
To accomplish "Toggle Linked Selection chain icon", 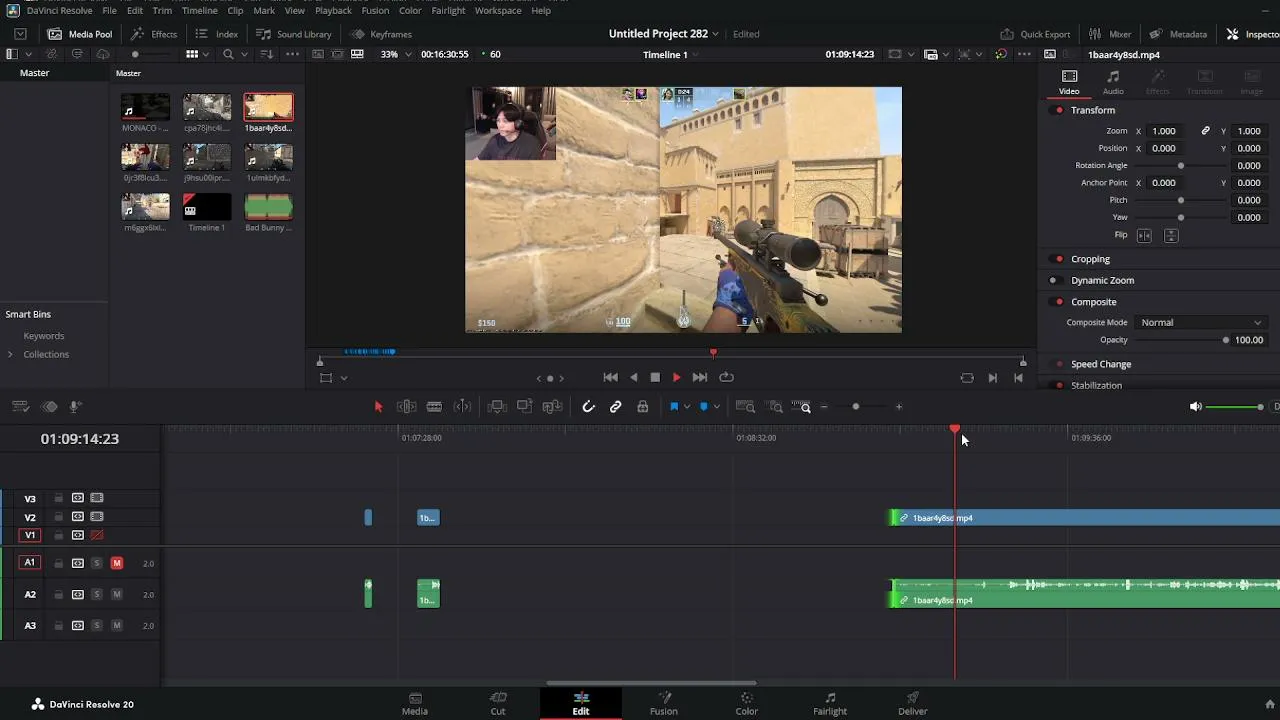I will (x=615, y=407).
